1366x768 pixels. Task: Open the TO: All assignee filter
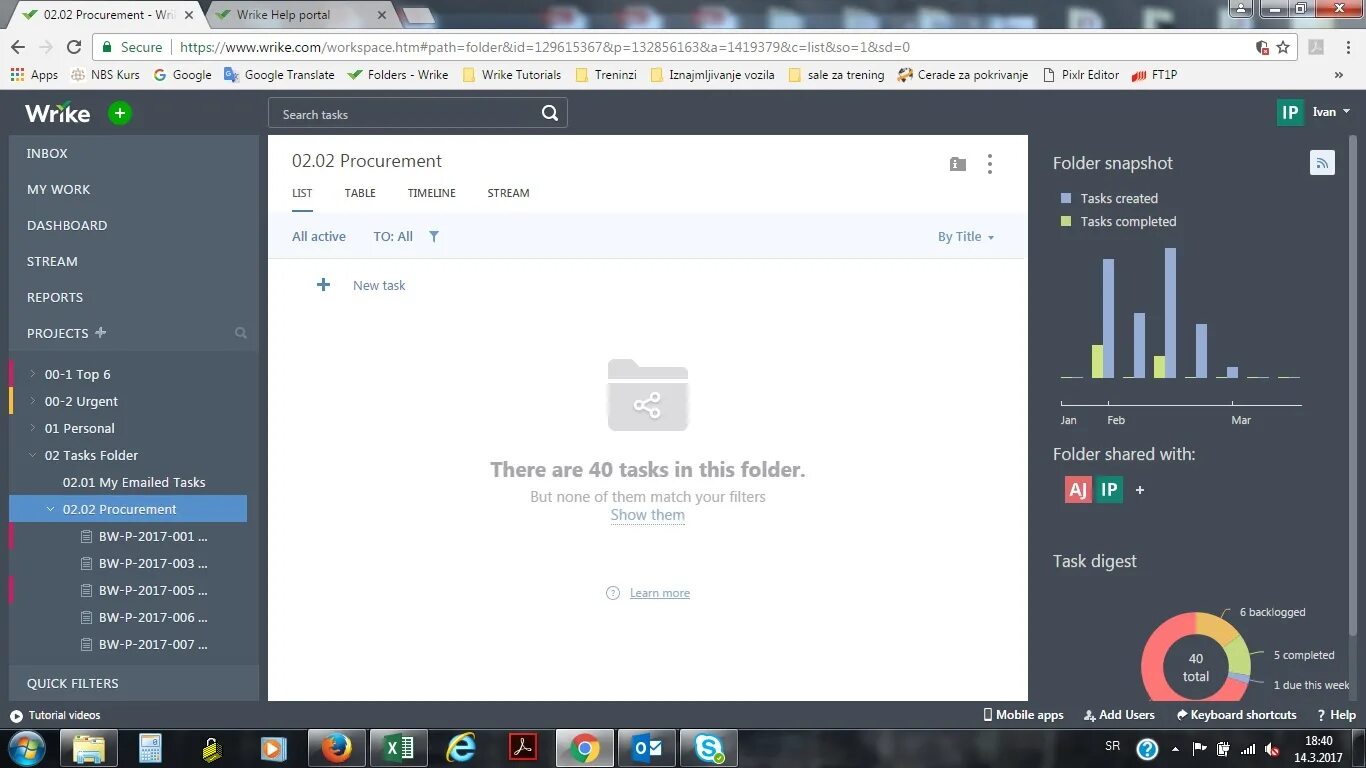coord(393,236)
